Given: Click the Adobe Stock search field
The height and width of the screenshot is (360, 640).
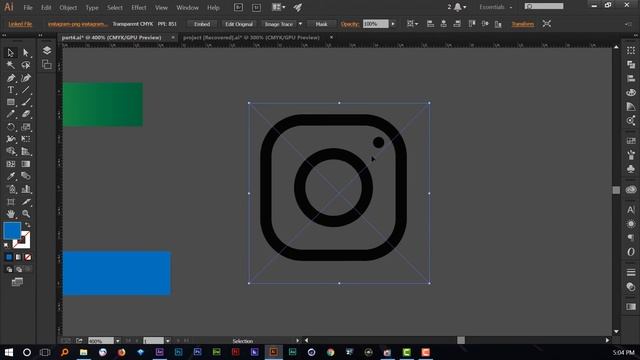Looking at the screenshot, I should [x=544, y=6].
